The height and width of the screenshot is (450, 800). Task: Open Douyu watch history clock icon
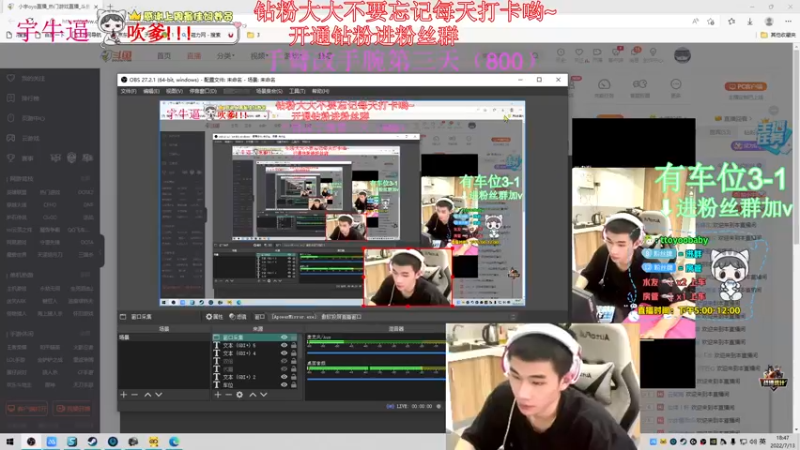tap(561, 54)
